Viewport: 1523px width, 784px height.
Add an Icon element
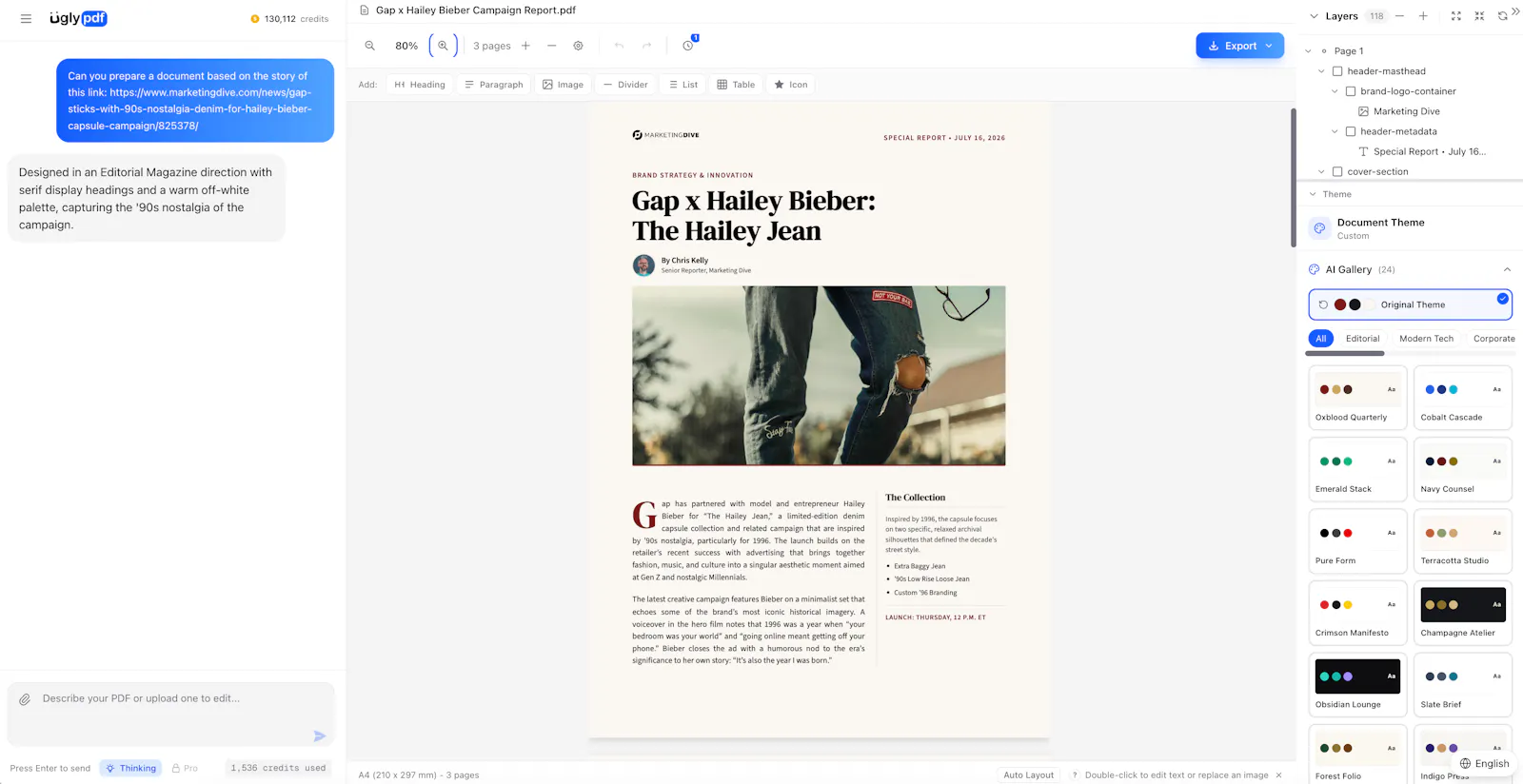coord(791,85)
